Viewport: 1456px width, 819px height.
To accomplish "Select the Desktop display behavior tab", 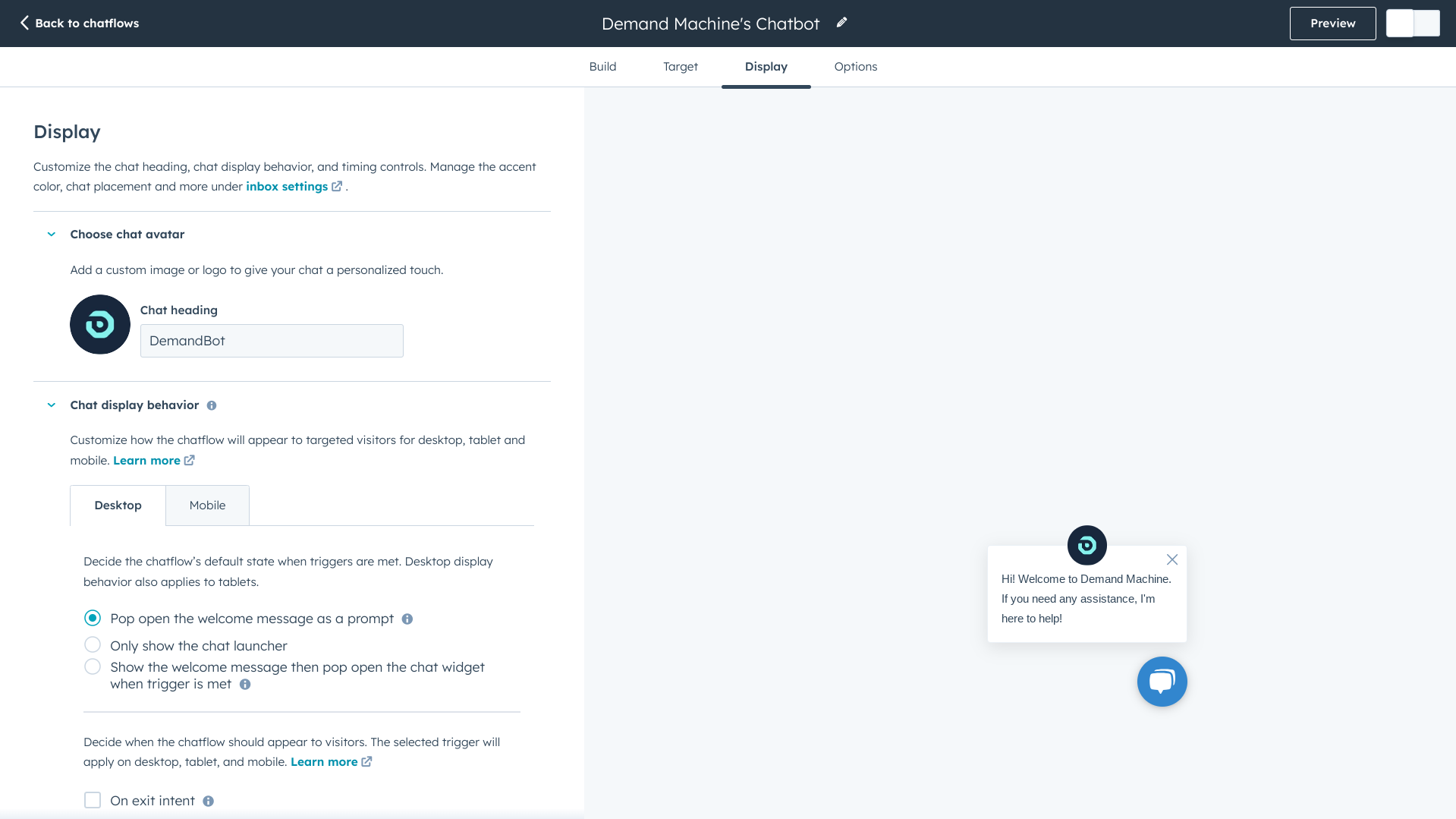I will click(118, 506).
